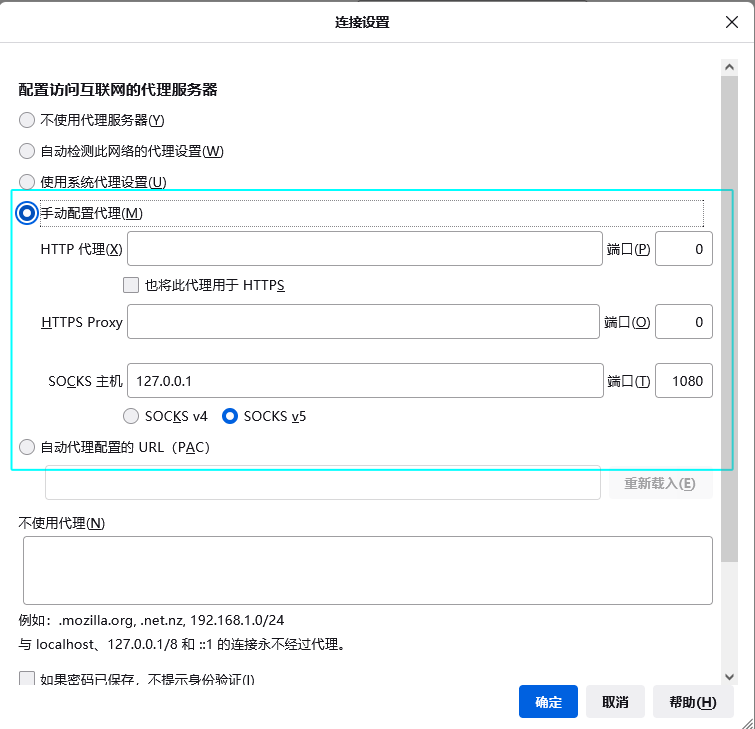Select the 不使用代理服务器 radio option
Viewport: 755px width, 729px height.
27,120
